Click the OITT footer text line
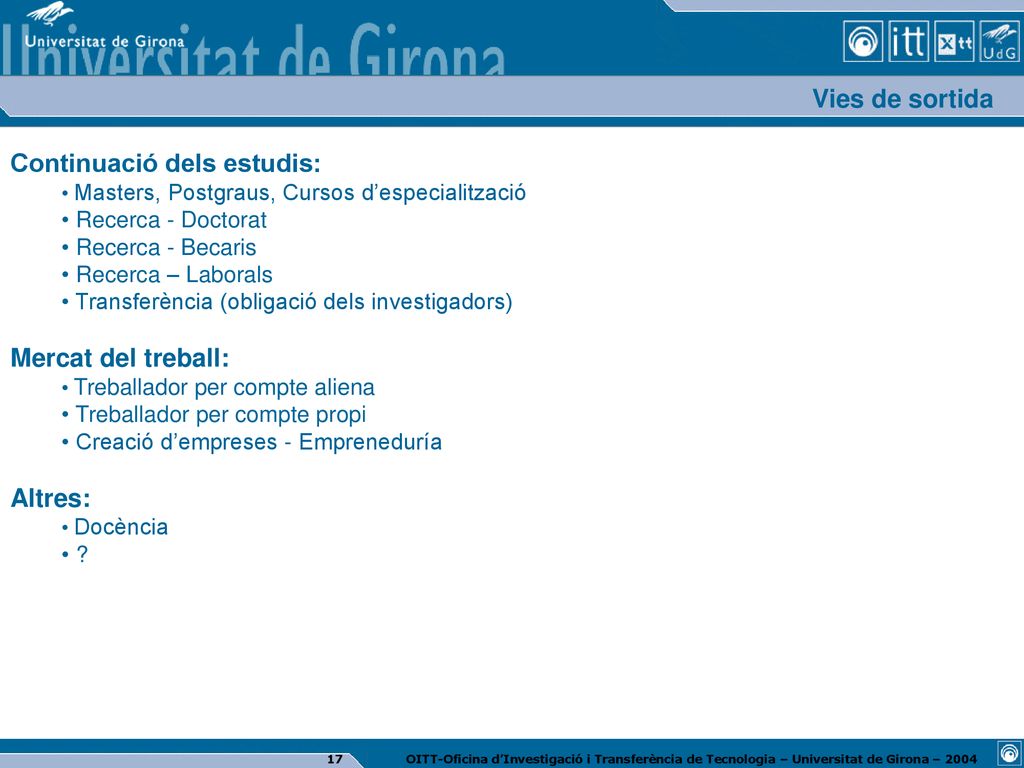 pyautogui.click(x=692, y=759)
